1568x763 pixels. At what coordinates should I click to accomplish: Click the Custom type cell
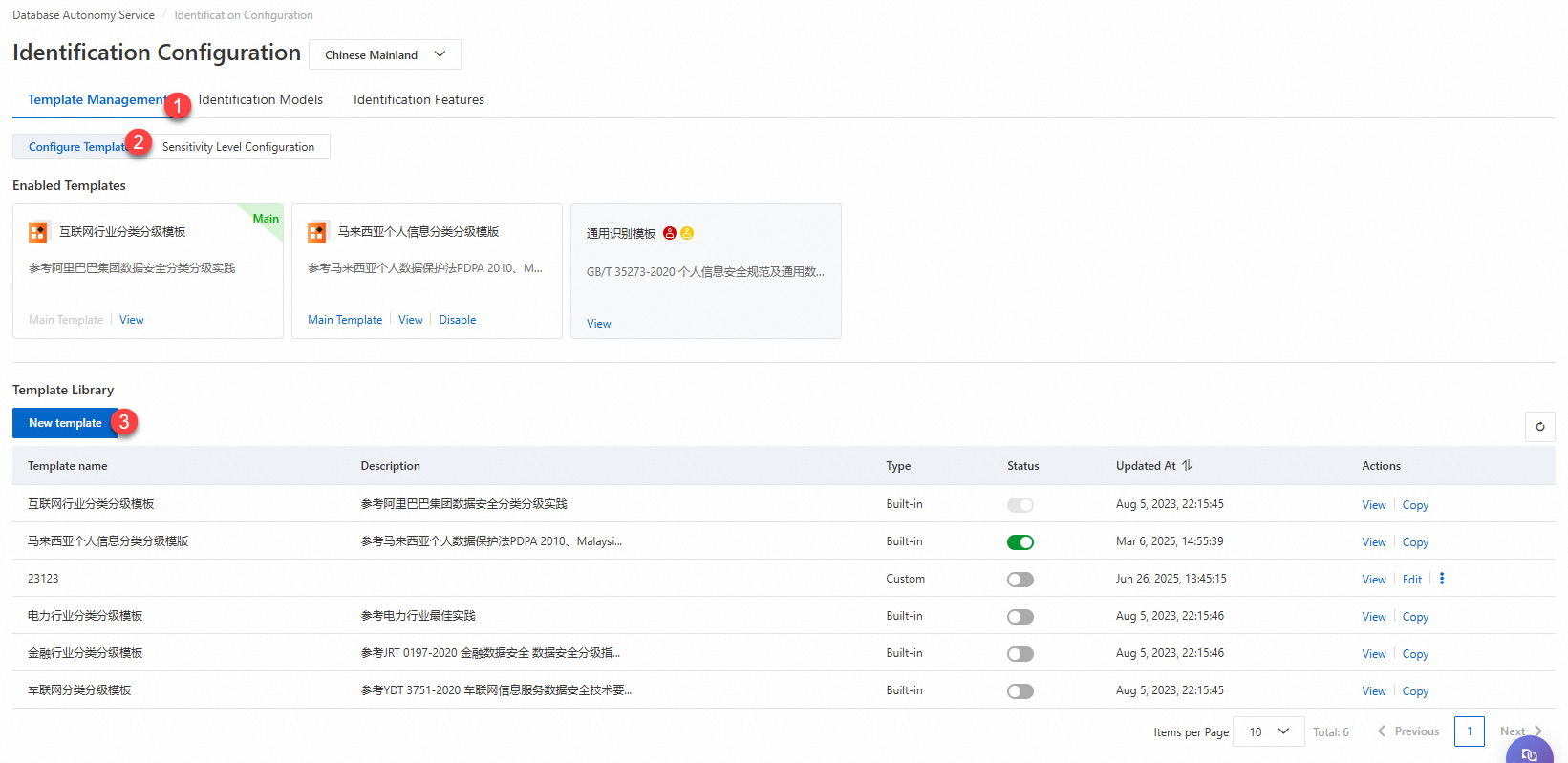pyautogui.click(x=905, y=579)
